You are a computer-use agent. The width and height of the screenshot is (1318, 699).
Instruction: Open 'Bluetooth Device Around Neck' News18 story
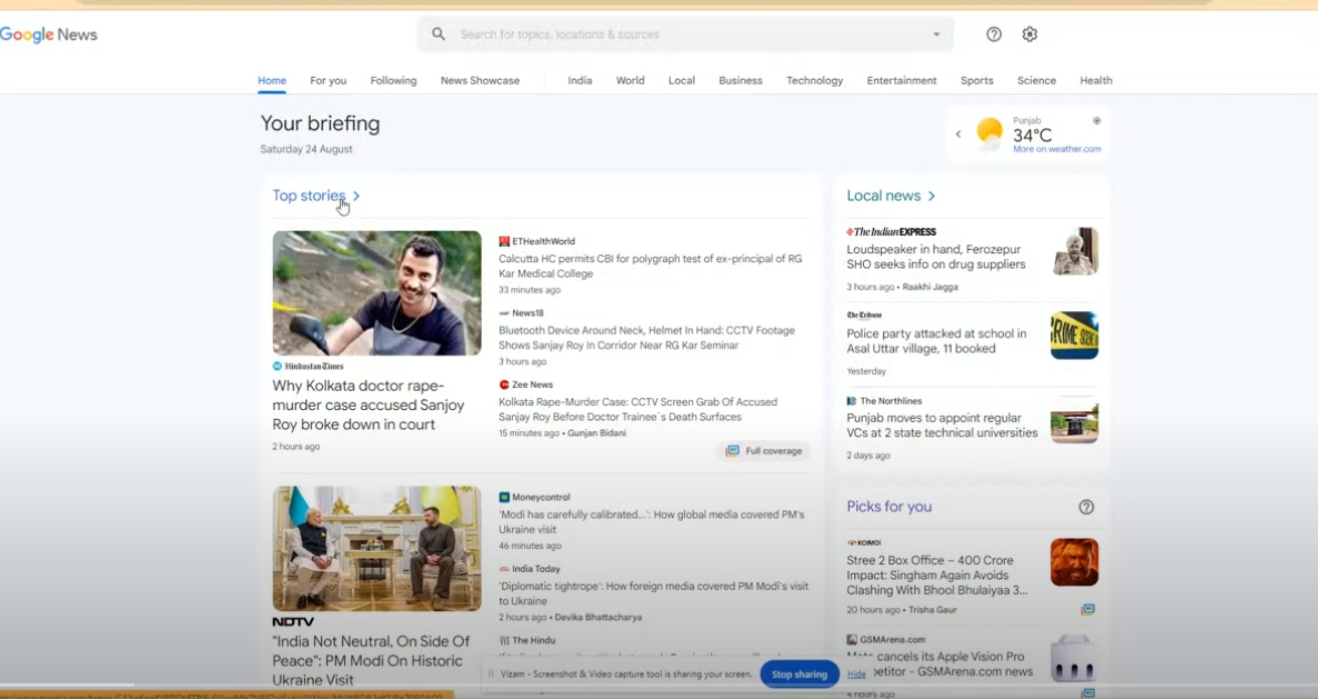[x=647, y=338]
